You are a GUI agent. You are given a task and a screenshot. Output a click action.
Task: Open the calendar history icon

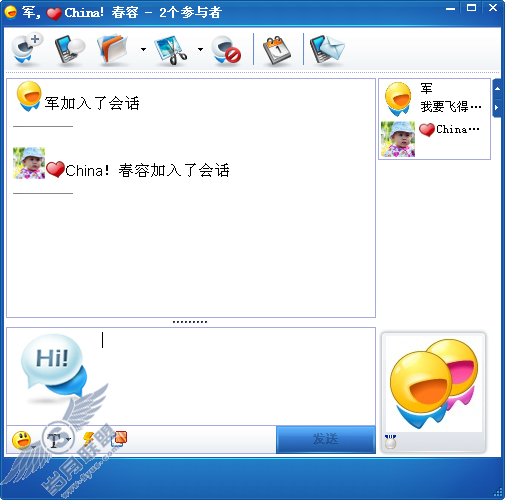277,50
